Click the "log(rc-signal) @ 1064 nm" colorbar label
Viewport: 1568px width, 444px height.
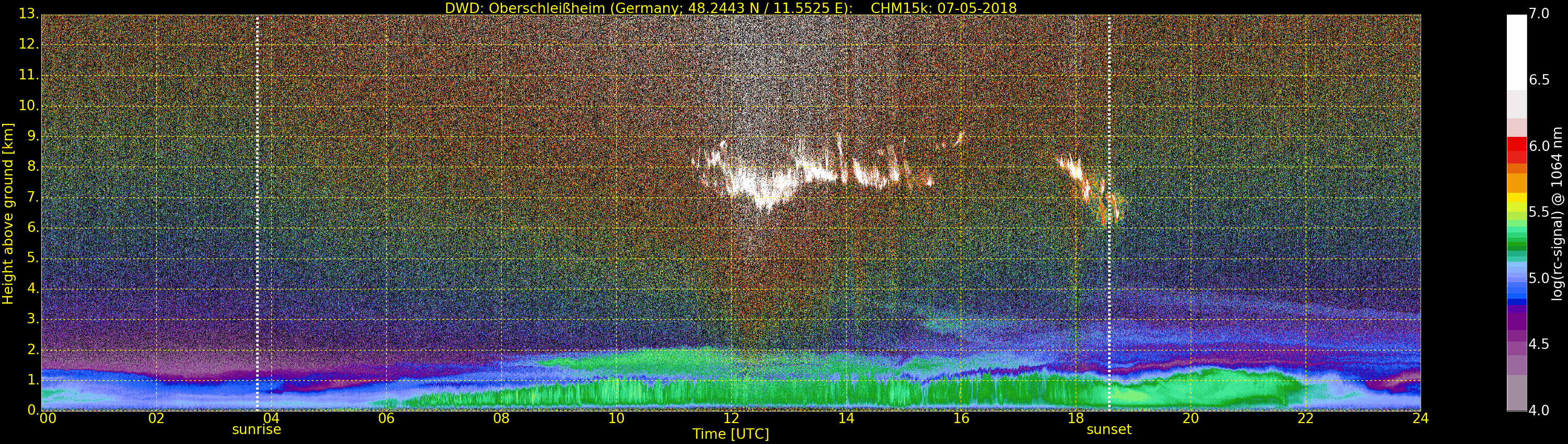click(1557, 214)
